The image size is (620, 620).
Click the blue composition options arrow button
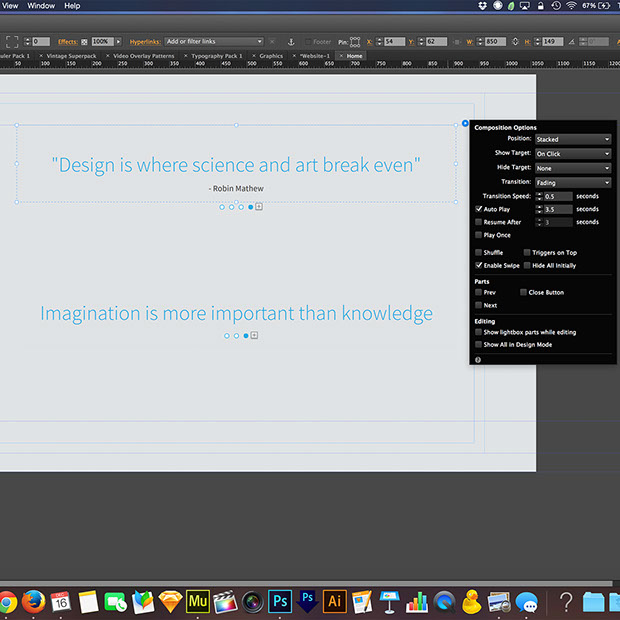coord(465,123)
